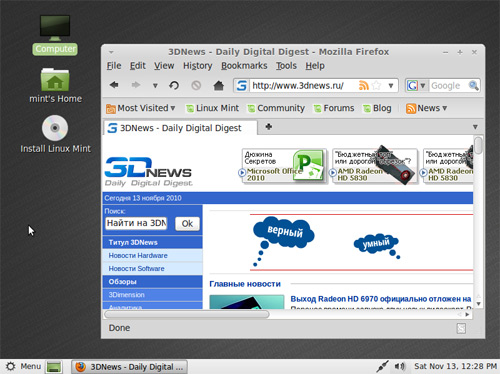Choose search engine from Google dropdown
The height and width of the screenshot is (374, 500).
(x=422, y=86)
